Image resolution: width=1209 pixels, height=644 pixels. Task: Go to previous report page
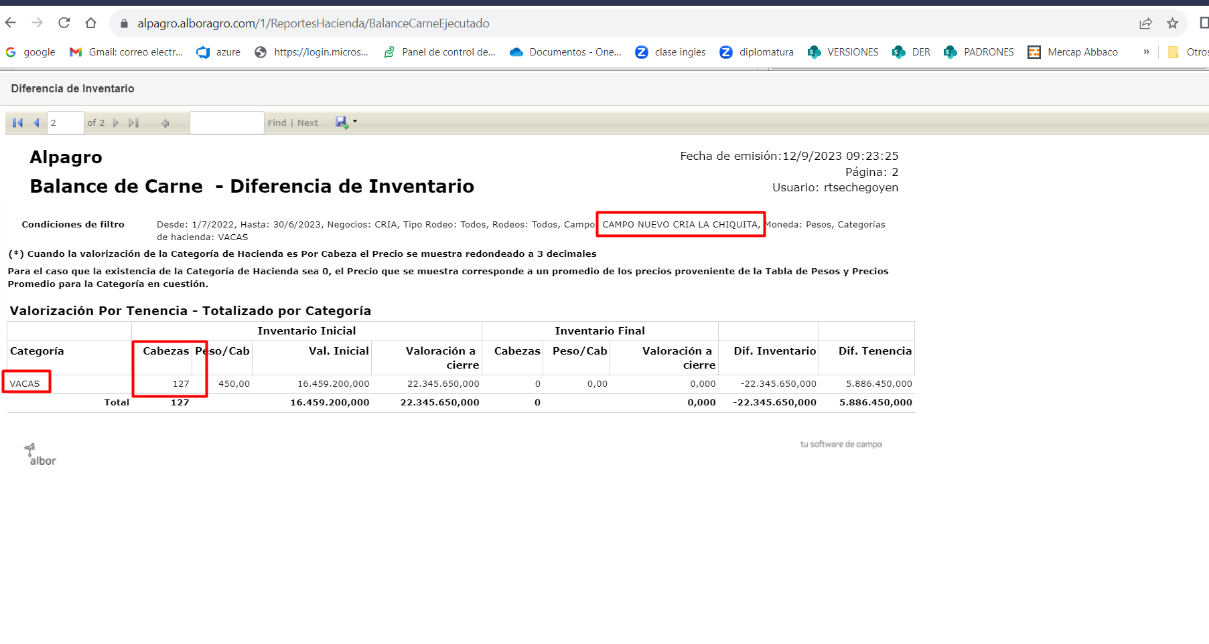click(x=36, y=123)
